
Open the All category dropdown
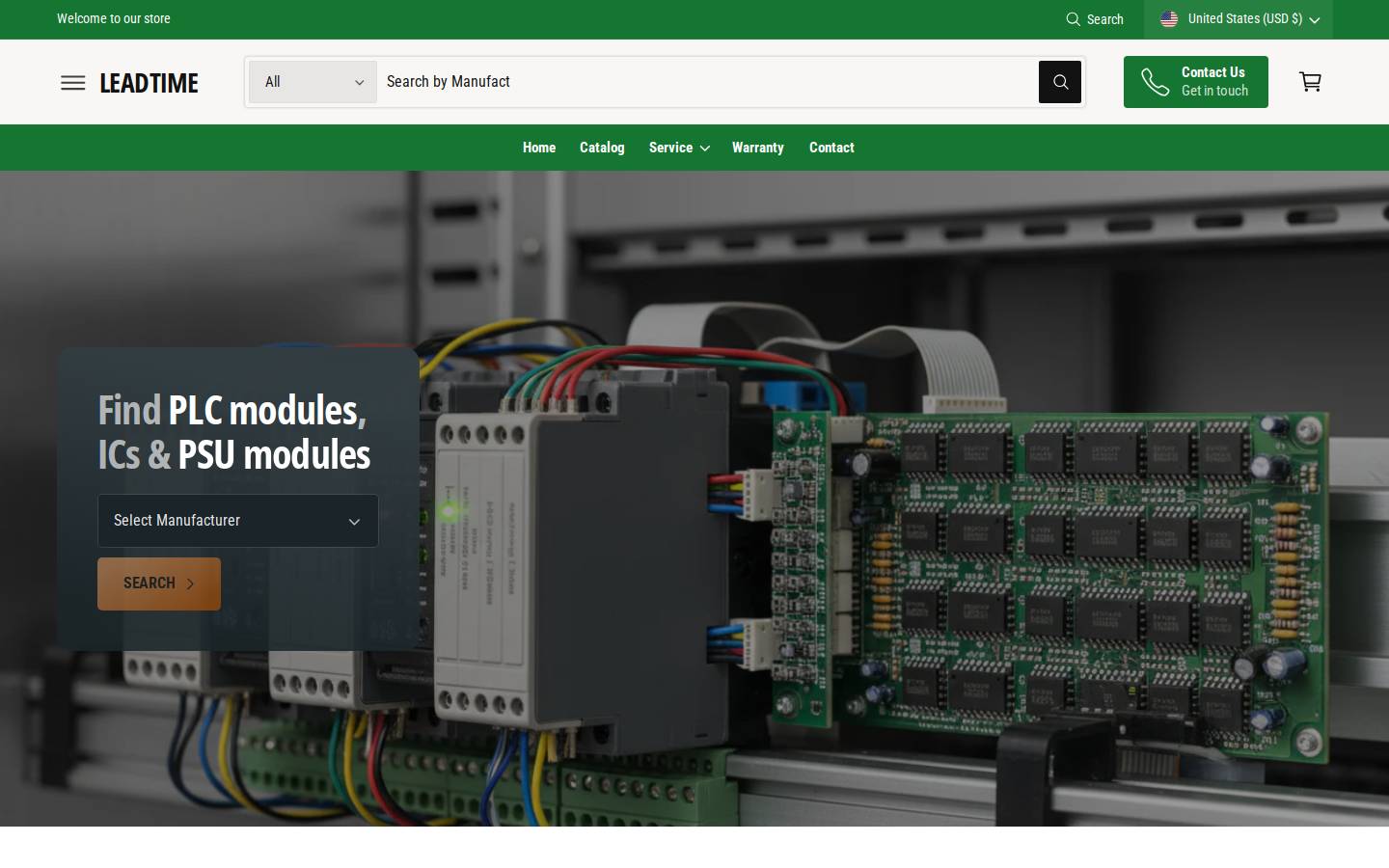point(313,82)
